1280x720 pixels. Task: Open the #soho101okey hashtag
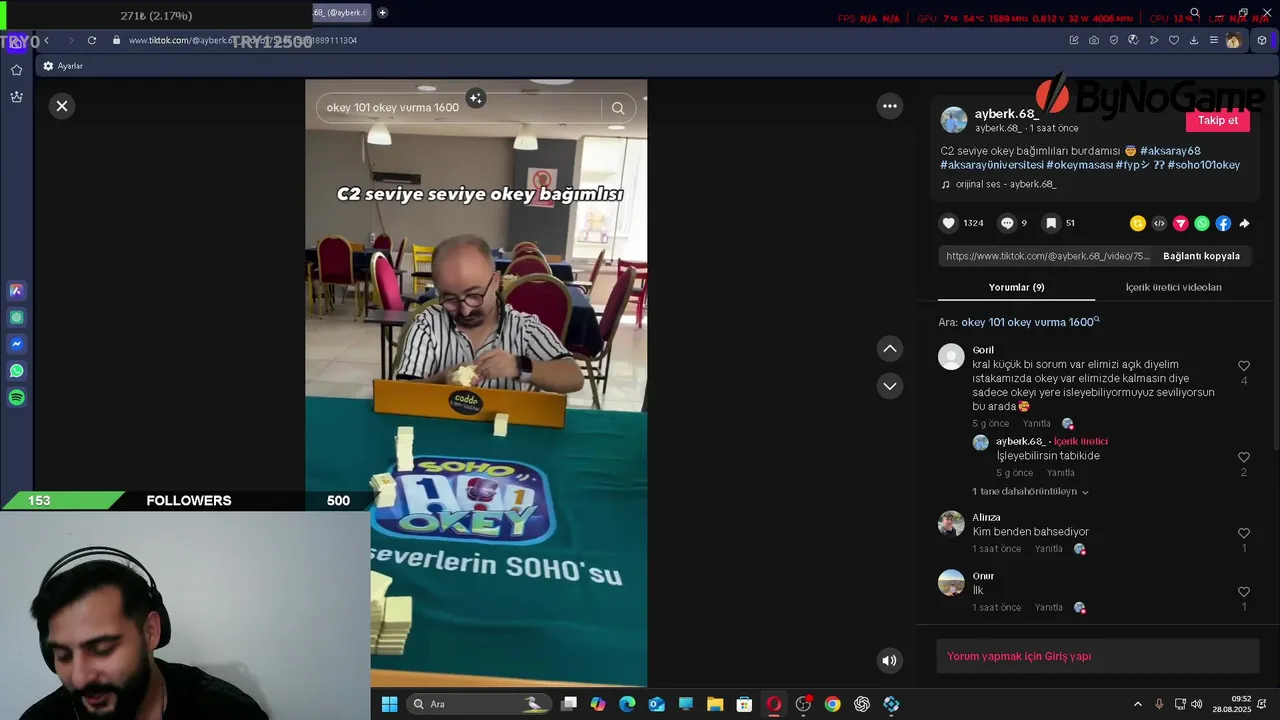click(x=1203, y=165)
